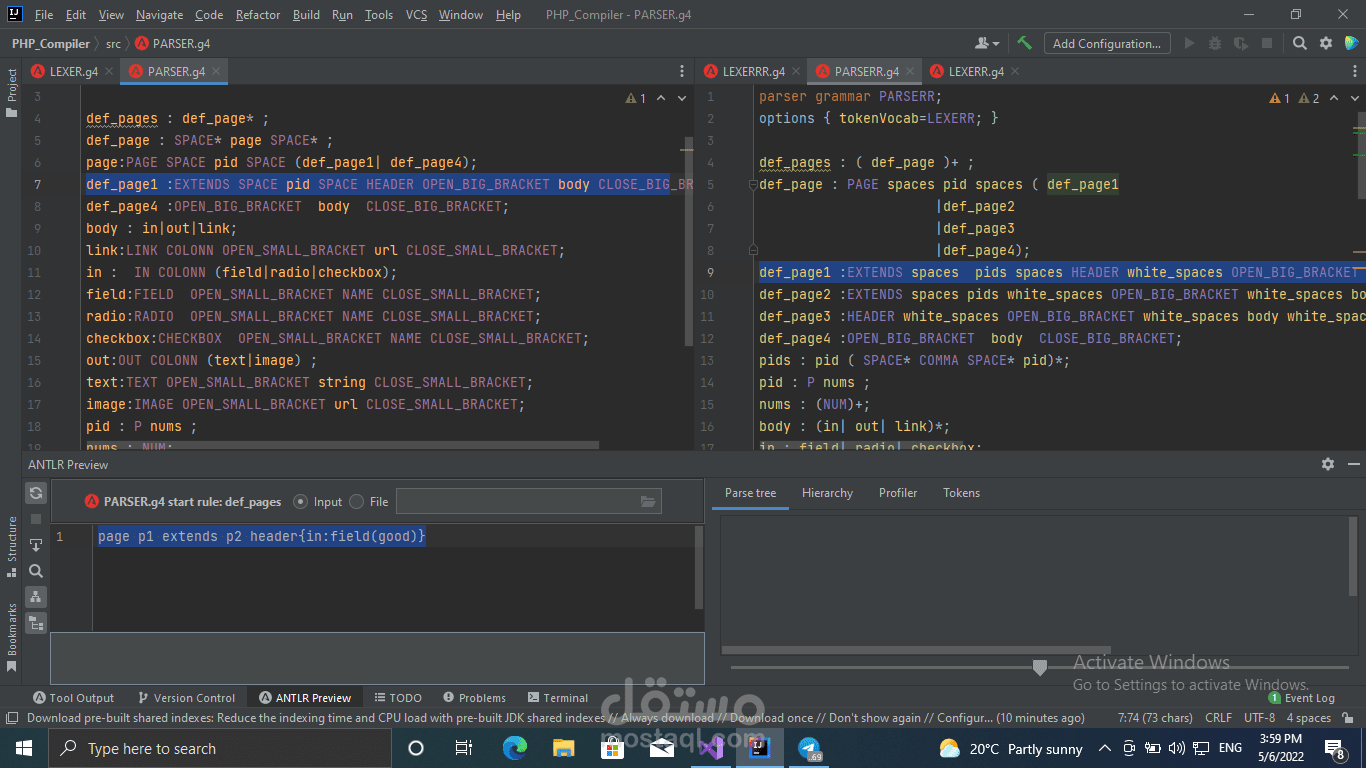The width and height of the screenshot is (1366, 768).
Task: Click the Add Configuration button
Action: 1106,43
